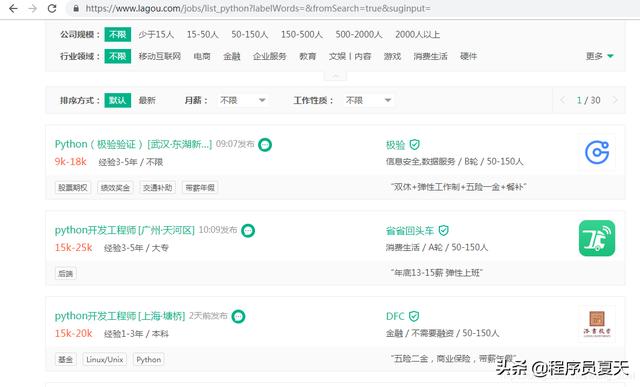This screenshot has width=640, height=387.
Task: Click the verified shield next to 极验
Action: coord(414,145)
